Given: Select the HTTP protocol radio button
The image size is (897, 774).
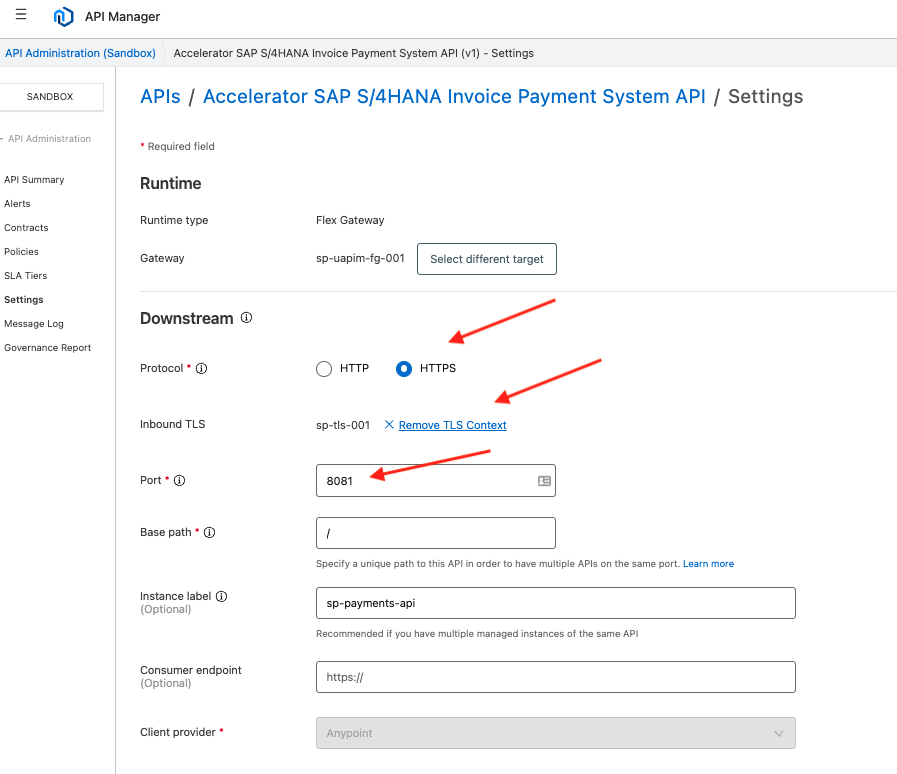Looking at the screenshot, I should click(324, 369).
